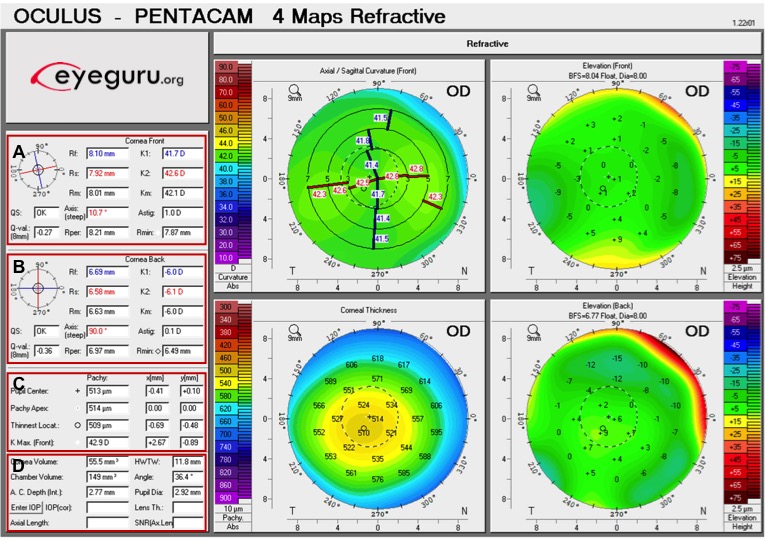Click the +75 swatch on front elevation scale
Image resolution: width=765 pixels, height=541 pixels.
pyautogui.click(x=735, y=258)
